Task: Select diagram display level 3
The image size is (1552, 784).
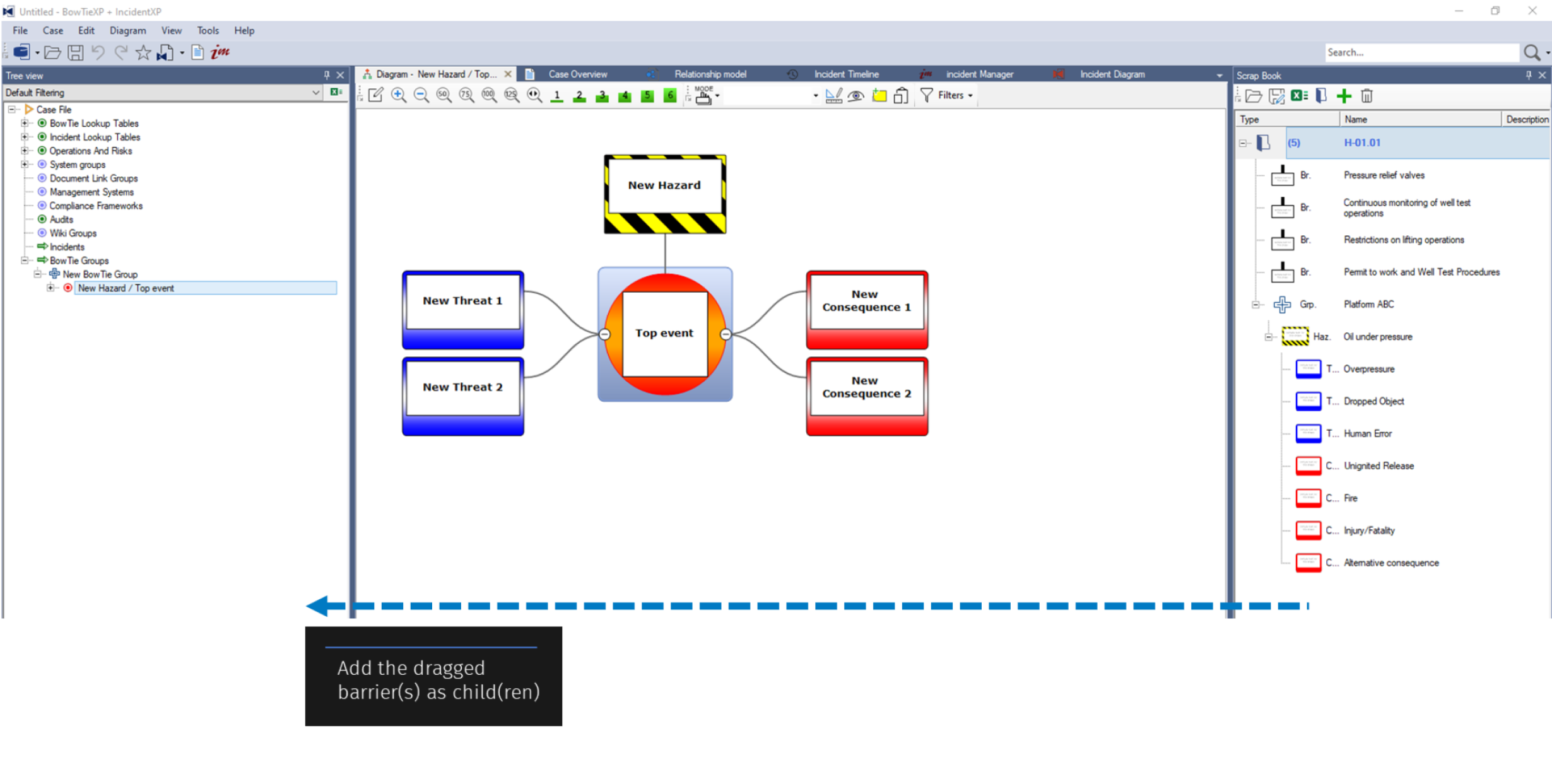Action: click(602, 96)
